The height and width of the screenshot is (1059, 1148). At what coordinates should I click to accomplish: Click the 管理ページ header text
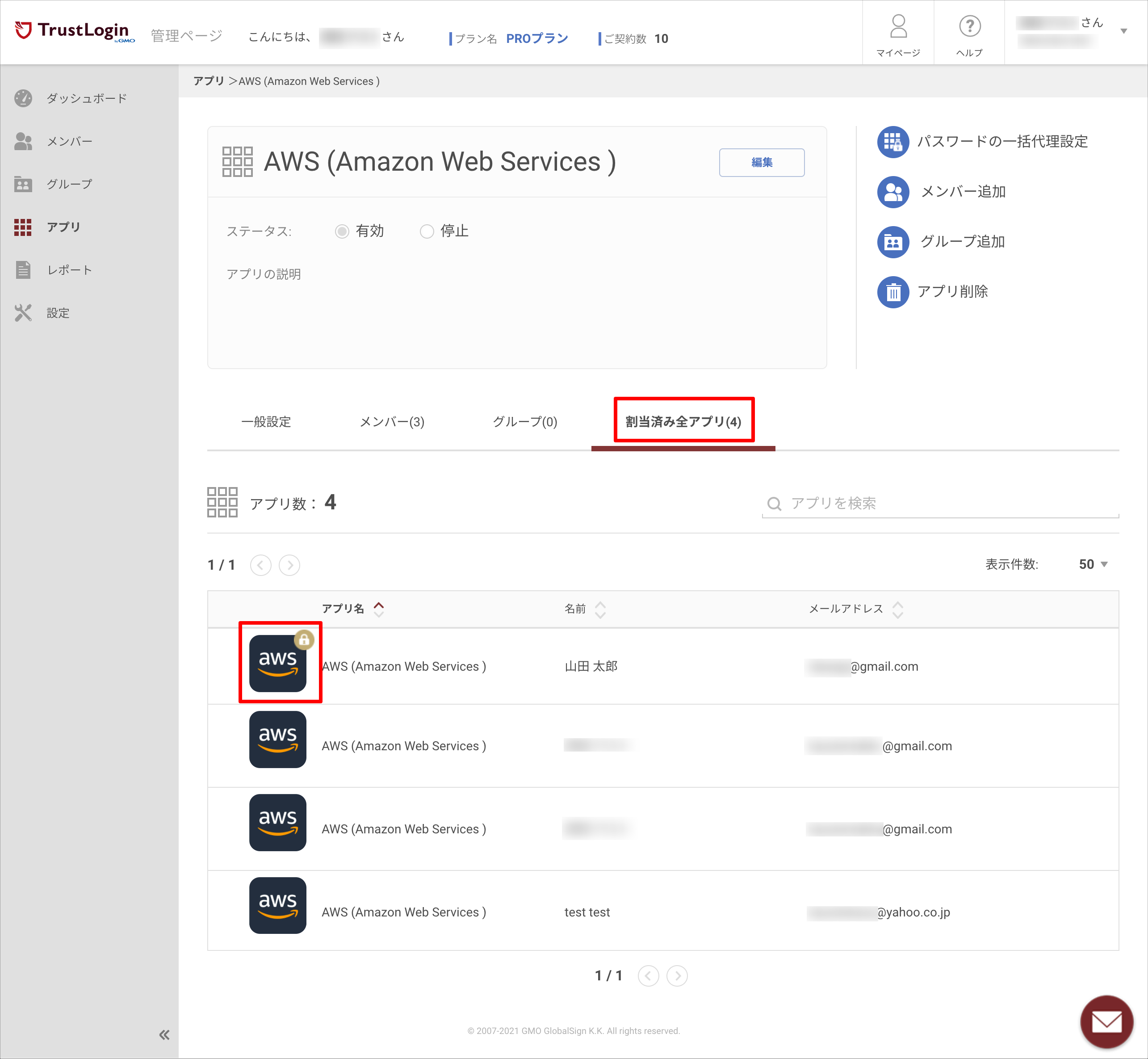tap(187, 36)
